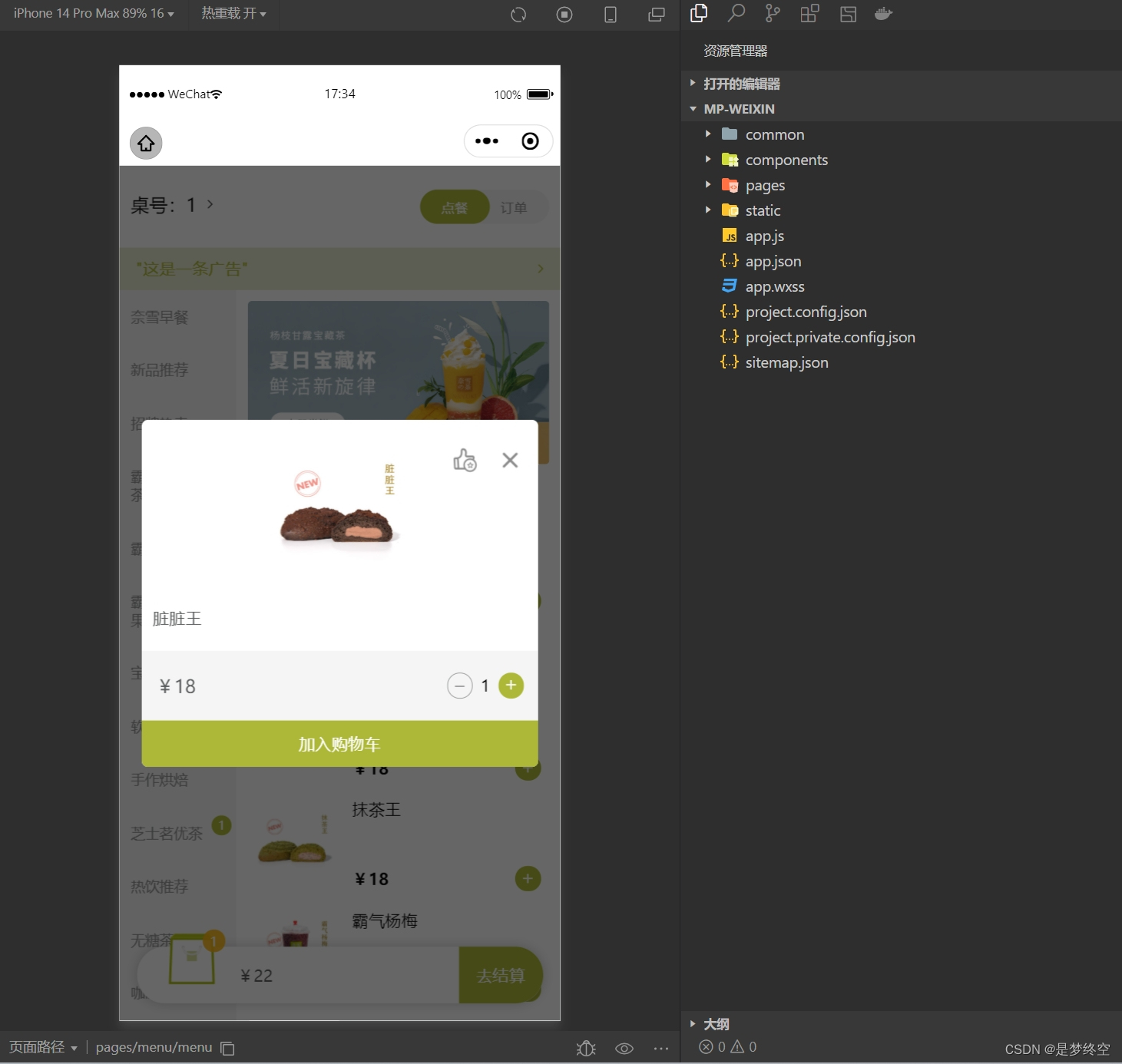Toggle the phone device frame icon
1122x1064 pixels.
(x=611, y=15)
